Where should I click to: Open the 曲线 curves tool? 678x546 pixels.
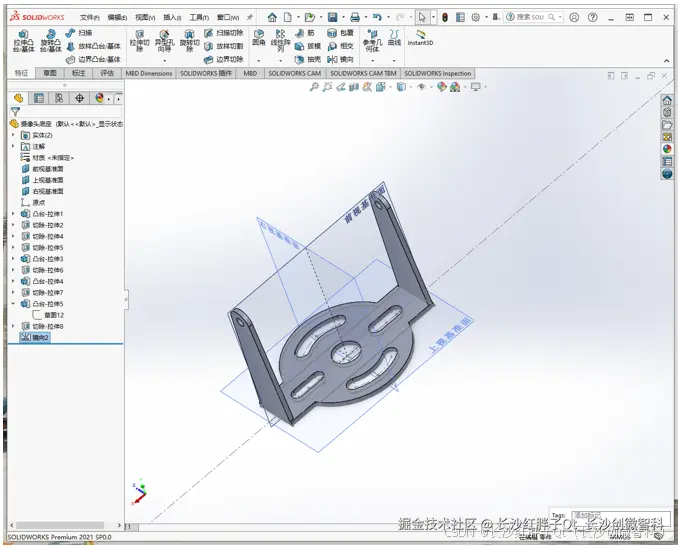(x=394, y=38)
